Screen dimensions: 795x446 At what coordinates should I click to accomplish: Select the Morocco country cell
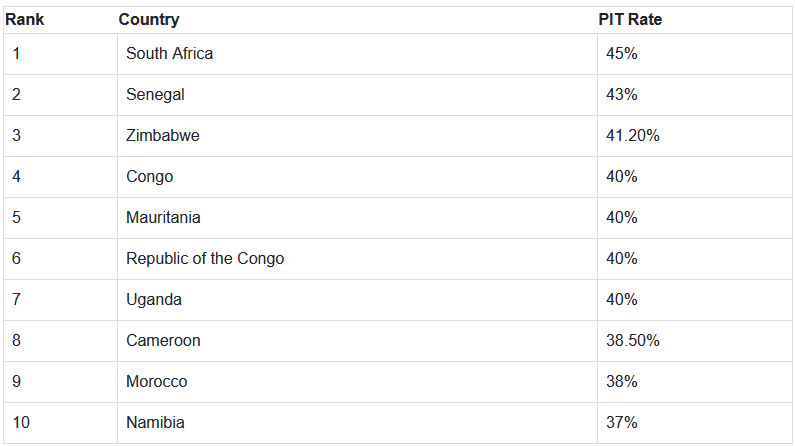(156, 381)
